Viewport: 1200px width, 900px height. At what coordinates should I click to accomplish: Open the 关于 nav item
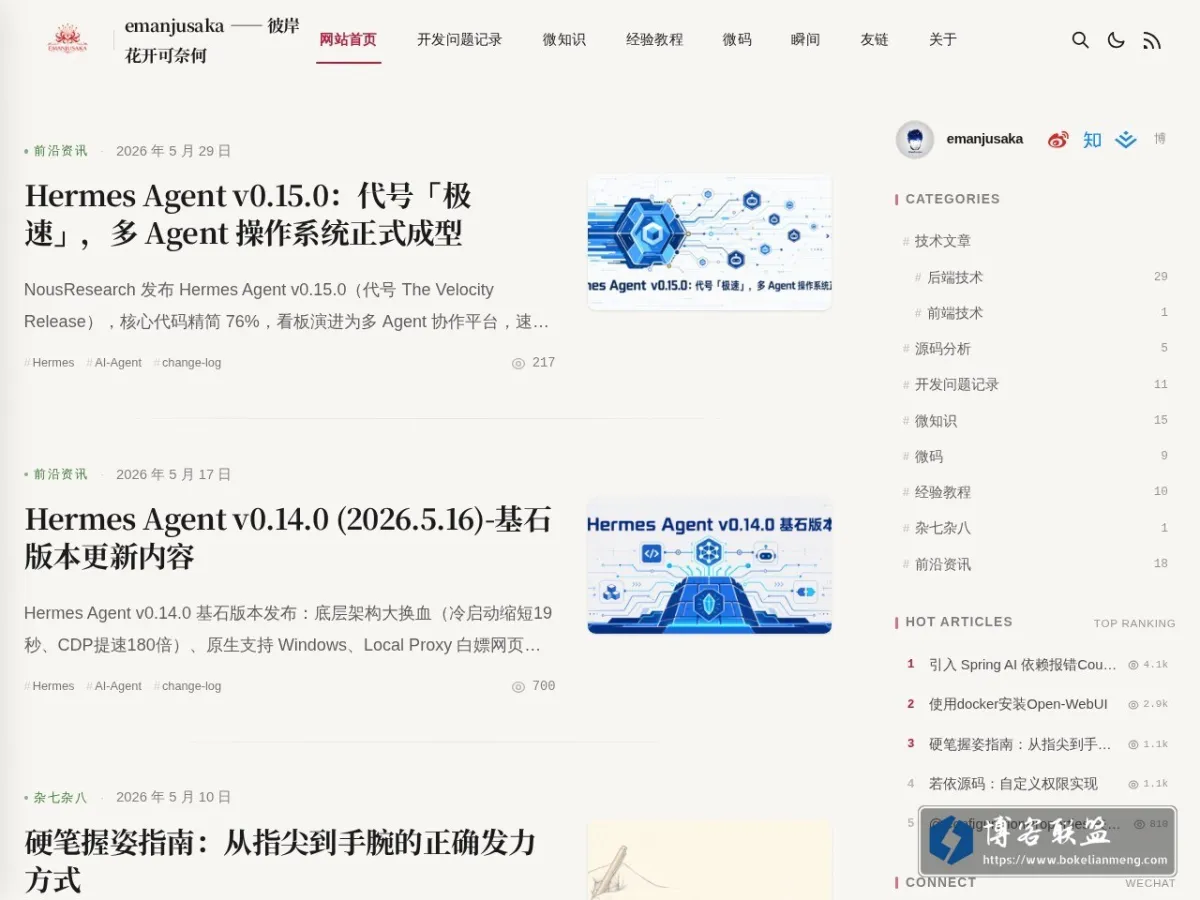coord(943,40)
